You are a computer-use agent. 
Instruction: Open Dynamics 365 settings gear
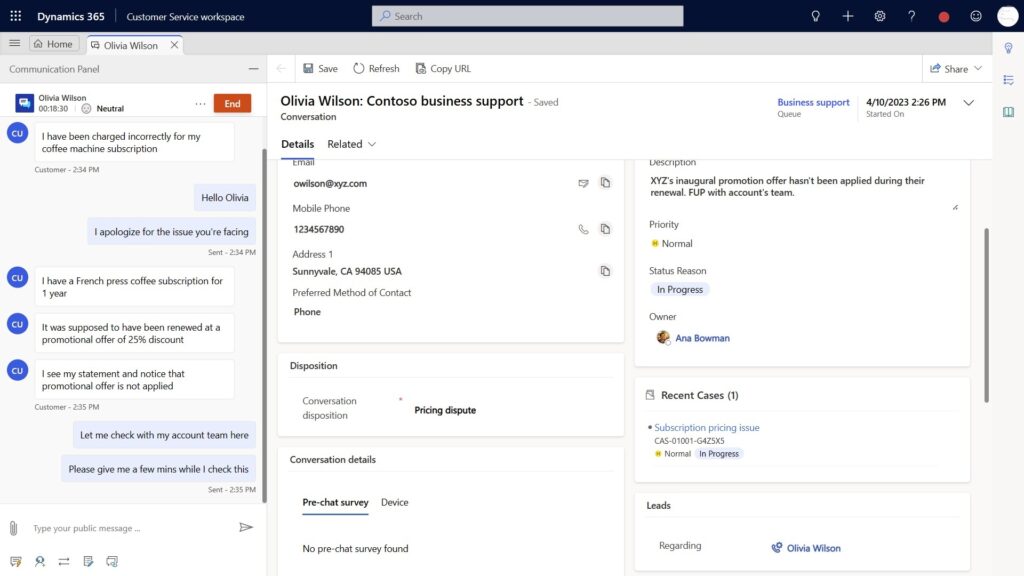[880, 16]
